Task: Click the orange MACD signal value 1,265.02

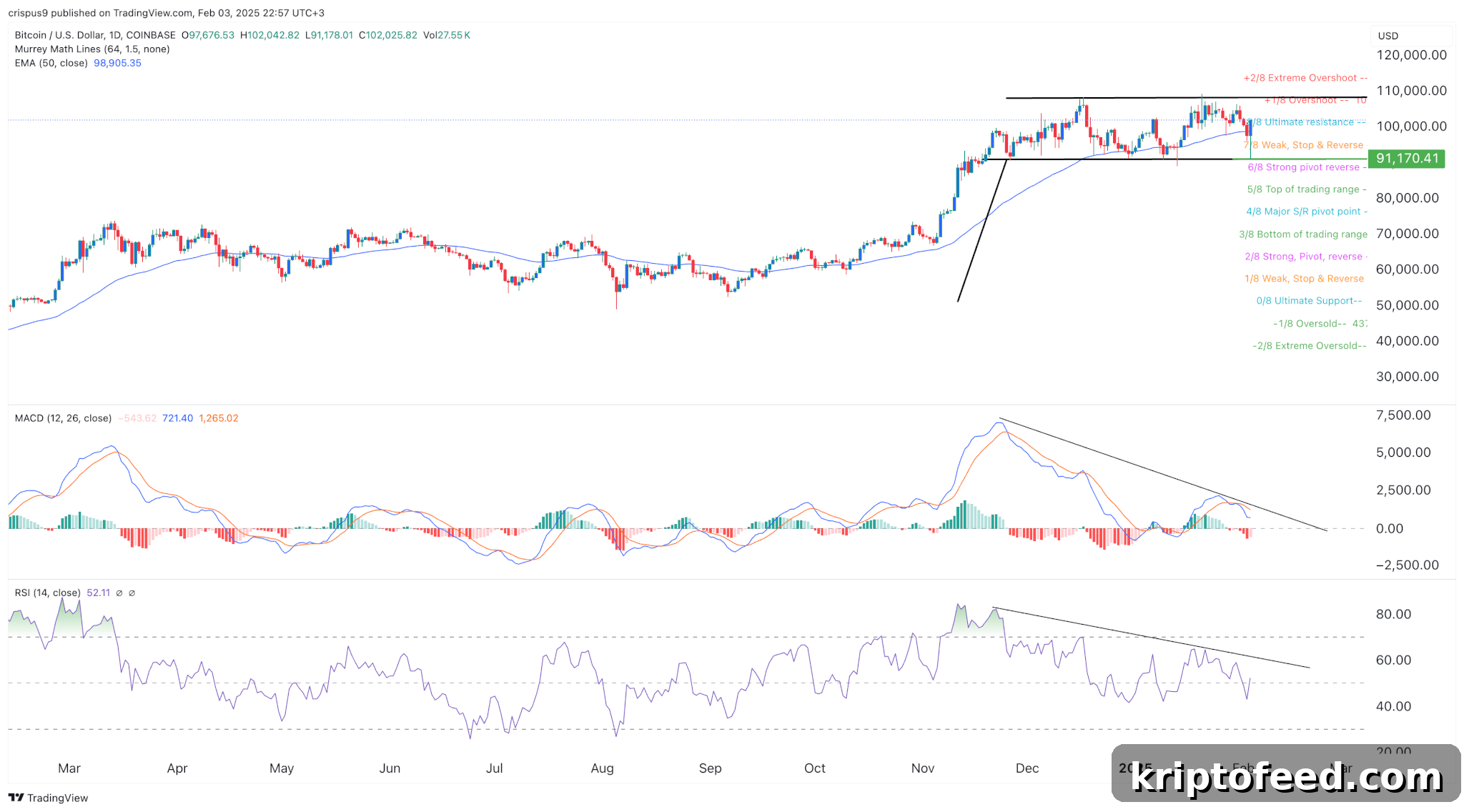Action: [x=219, y=418]
